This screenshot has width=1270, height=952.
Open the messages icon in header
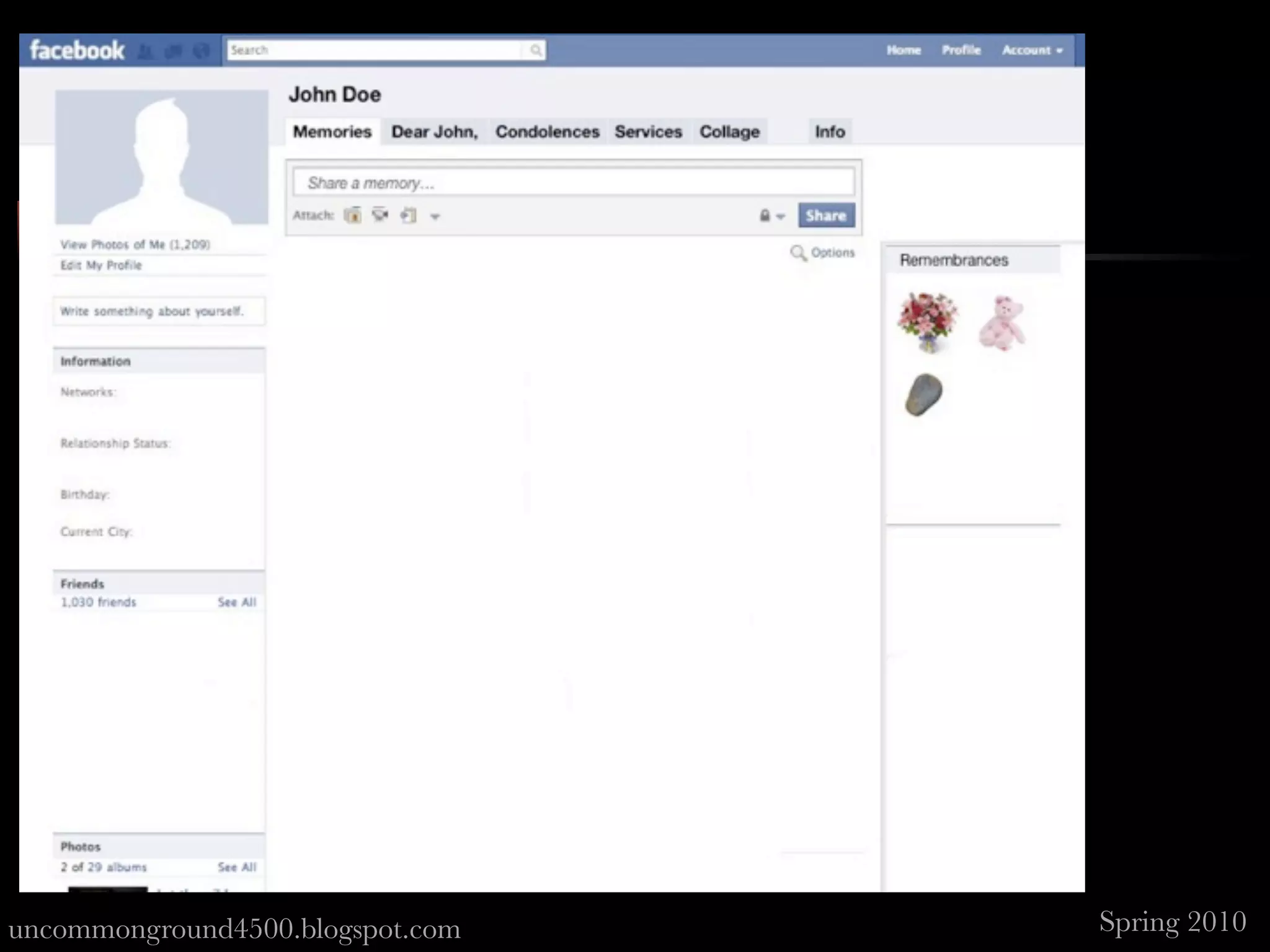[174, 51]
